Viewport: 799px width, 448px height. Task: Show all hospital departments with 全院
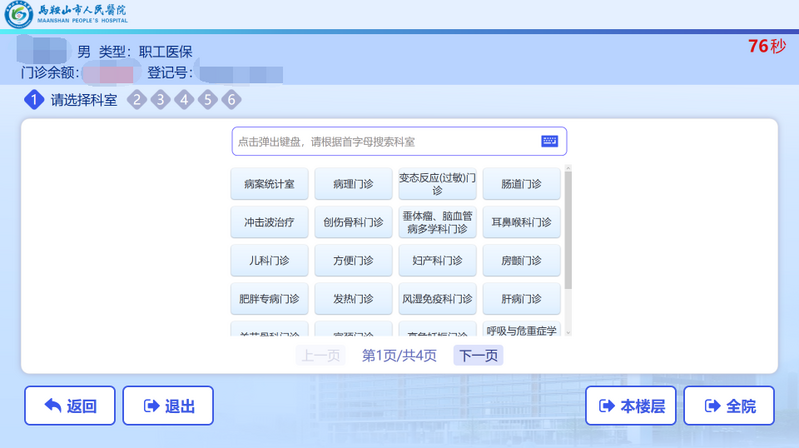[729, 406]
